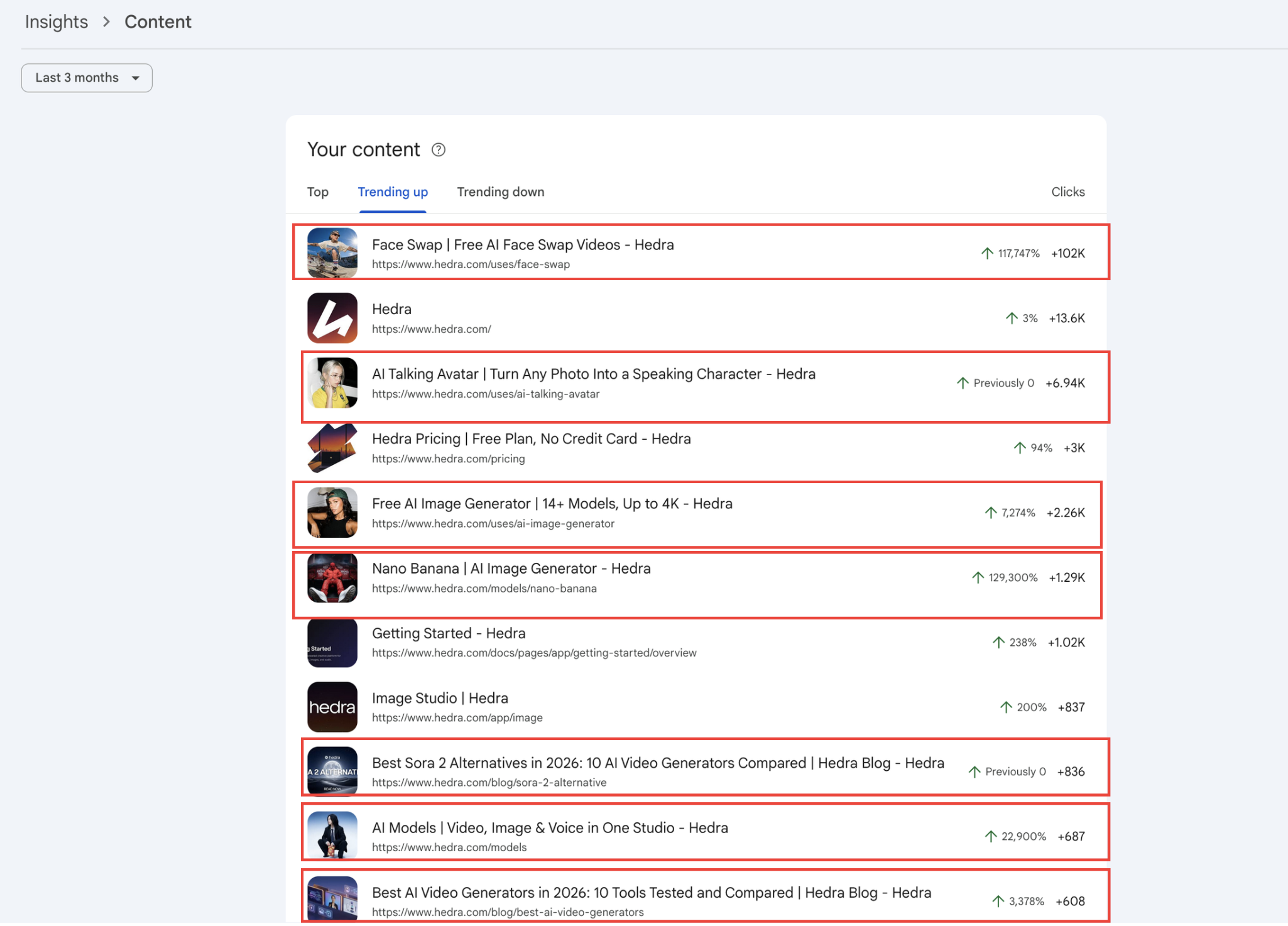
Task: Switch to the Top tab
Action: (318, 192)
